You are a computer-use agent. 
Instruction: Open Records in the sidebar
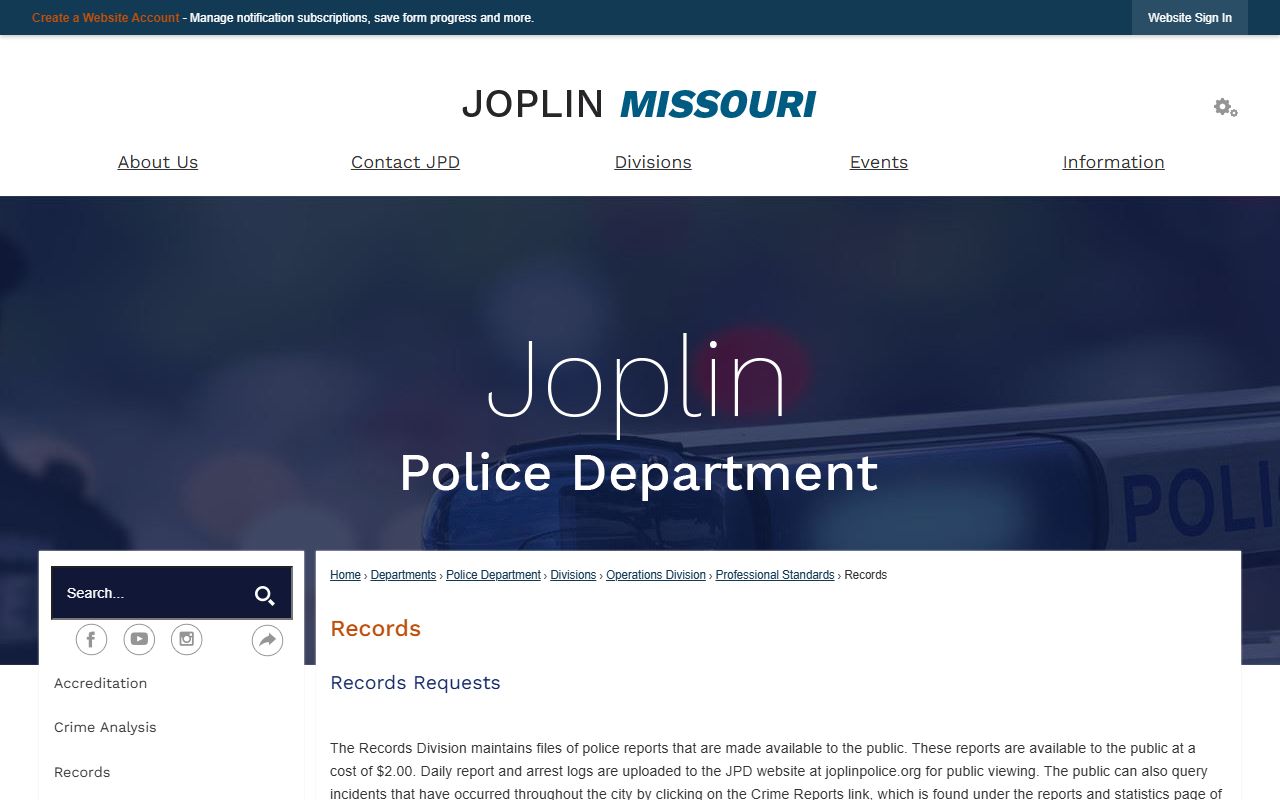pos(82,772)
